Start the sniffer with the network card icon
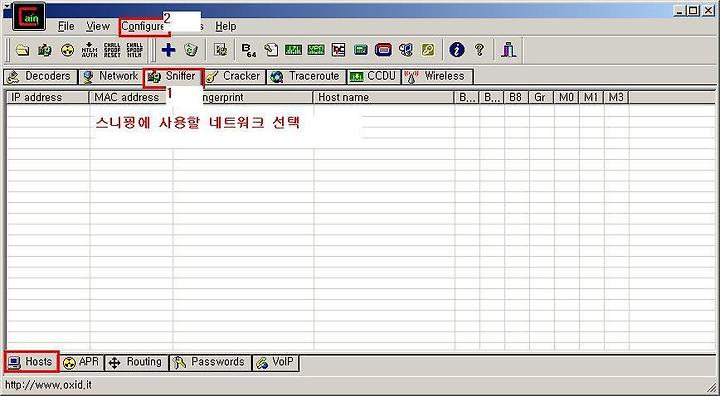 45,50
